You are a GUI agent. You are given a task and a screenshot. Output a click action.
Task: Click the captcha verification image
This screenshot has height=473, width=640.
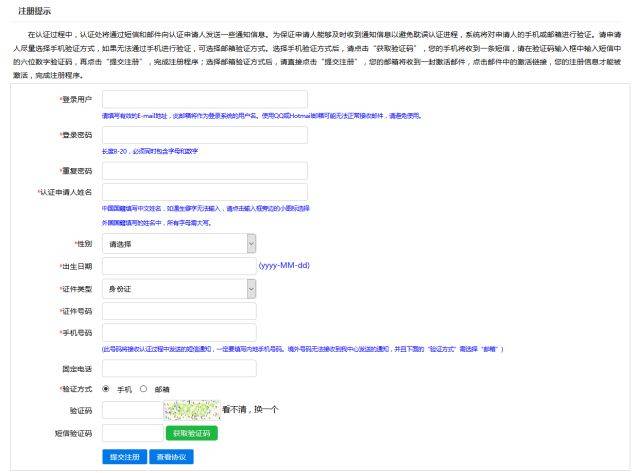191,410
